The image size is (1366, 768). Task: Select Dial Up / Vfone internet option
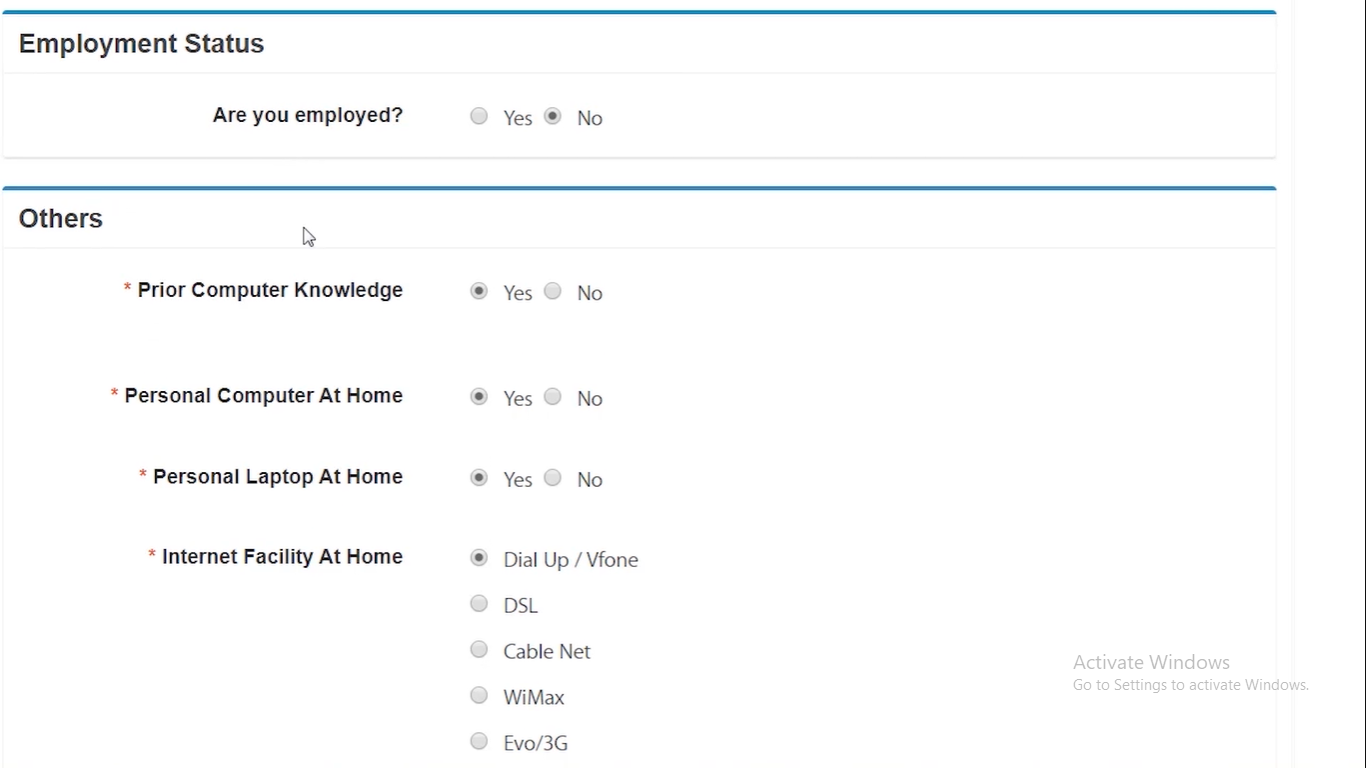point(479,558)
